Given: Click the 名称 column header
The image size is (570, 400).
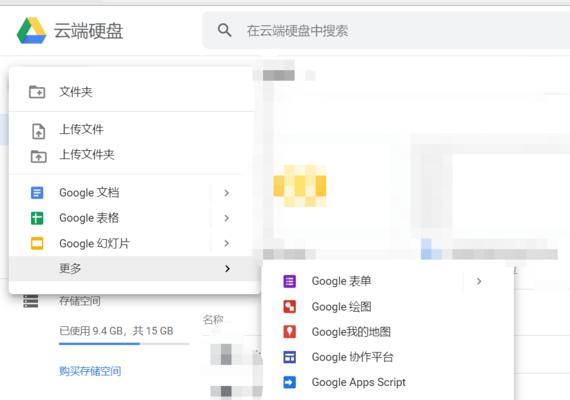Looking at the screenshot, I should [x=213, y=319].
